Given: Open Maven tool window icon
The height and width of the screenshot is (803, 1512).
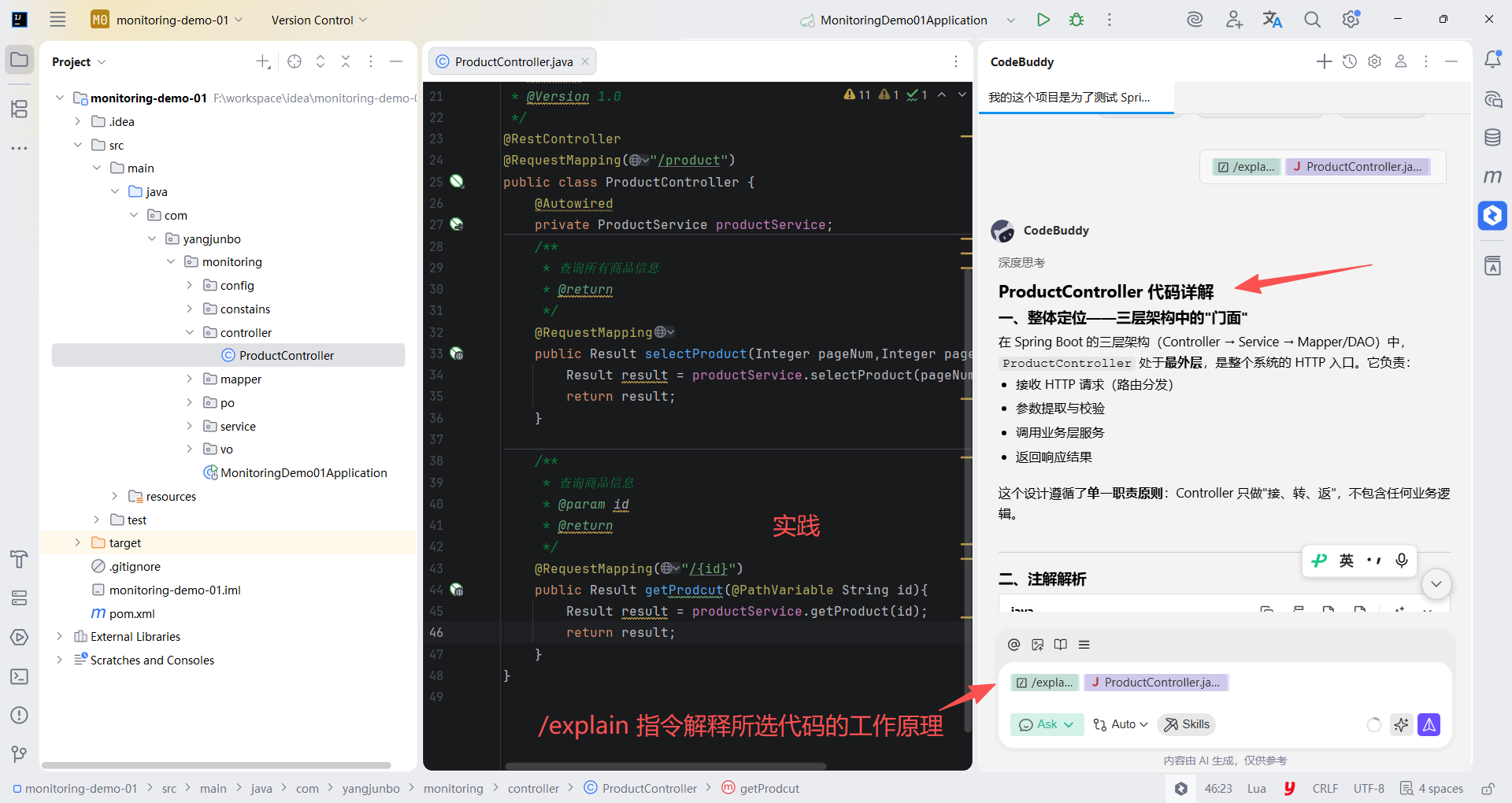Looking at the screenshot, I should [x=1492, y=176].
